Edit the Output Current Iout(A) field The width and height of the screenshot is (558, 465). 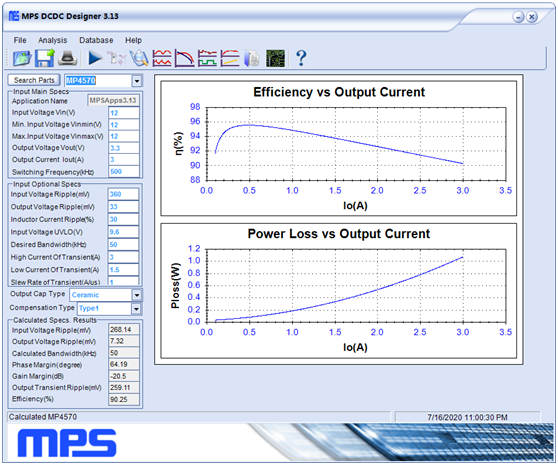click(123, 159)
